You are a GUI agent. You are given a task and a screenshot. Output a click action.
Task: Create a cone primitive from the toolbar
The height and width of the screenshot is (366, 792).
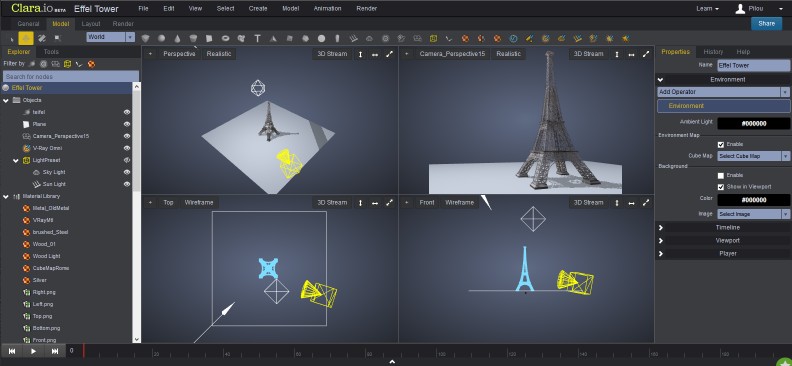coord(177,38)
